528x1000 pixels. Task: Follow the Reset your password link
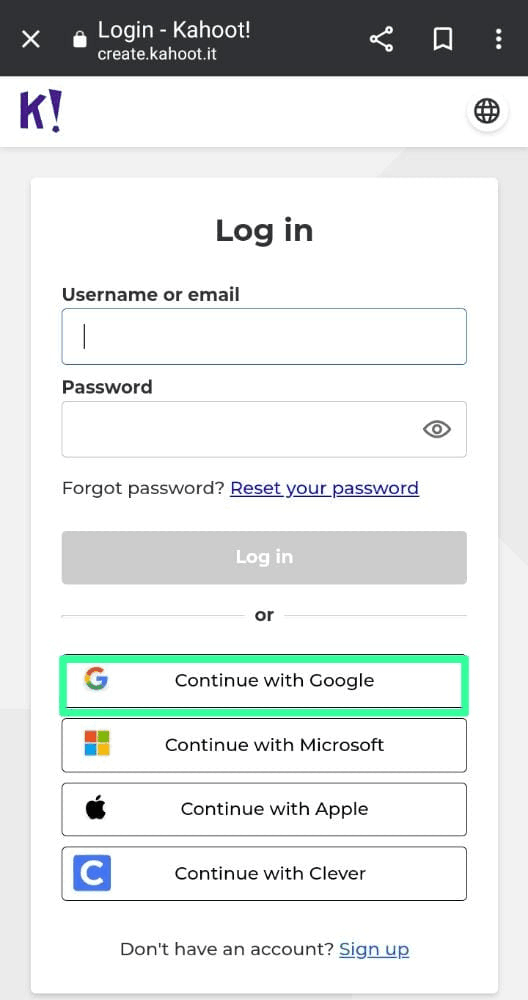click(x=325, y=489)
